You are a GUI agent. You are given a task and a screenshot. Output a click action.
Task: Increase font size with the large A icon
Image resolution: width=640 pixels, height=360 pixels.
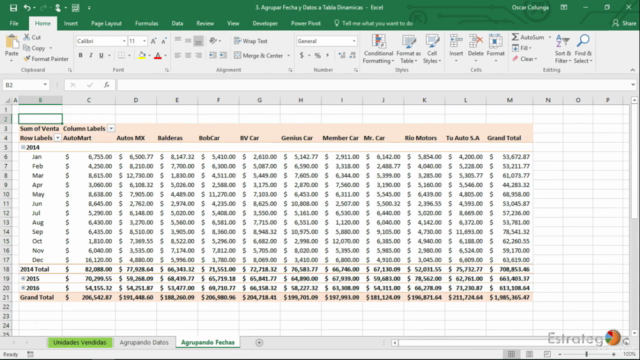click(x=153, y=41)
